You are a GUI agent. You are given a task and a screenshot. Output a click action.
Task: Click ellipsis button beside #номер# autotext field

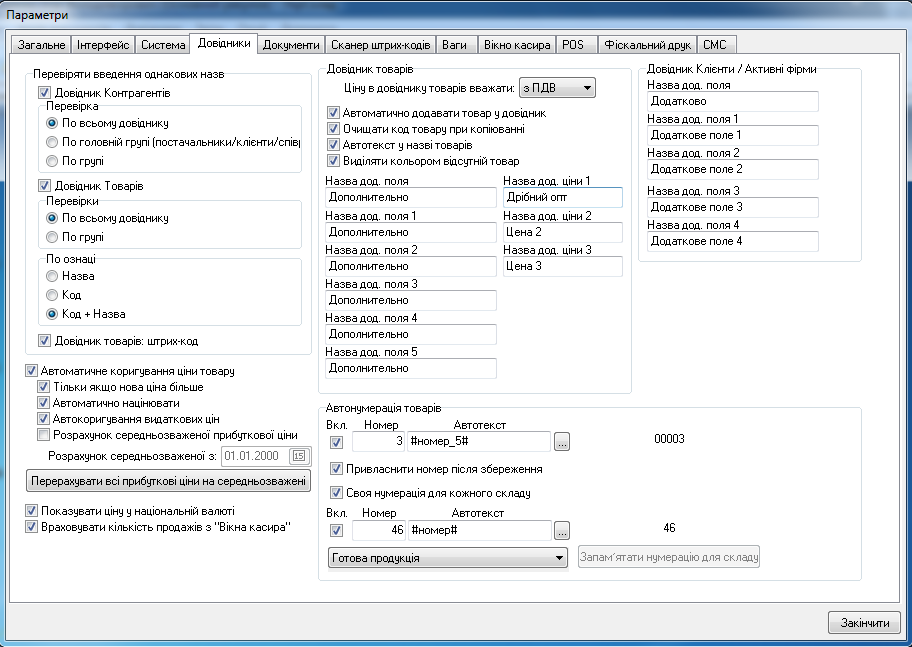pos(562,530)
